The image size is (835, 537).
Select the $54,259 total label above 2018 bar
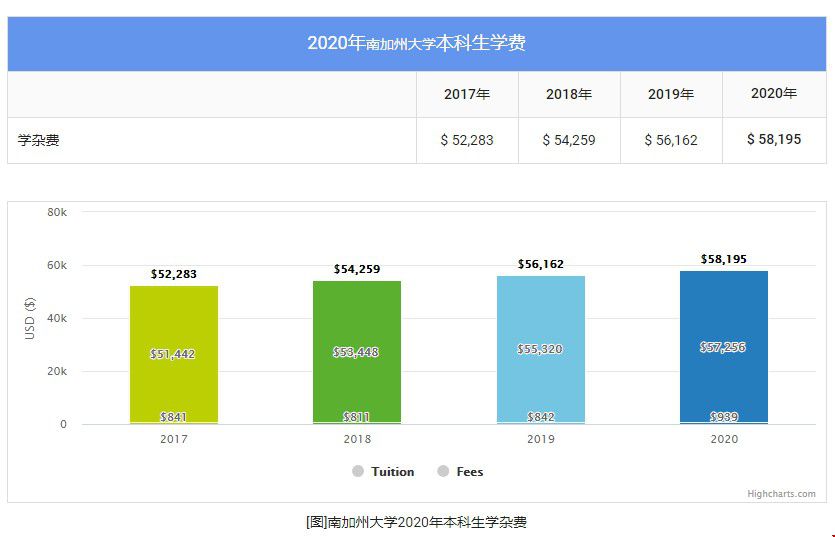click(357, 269)
